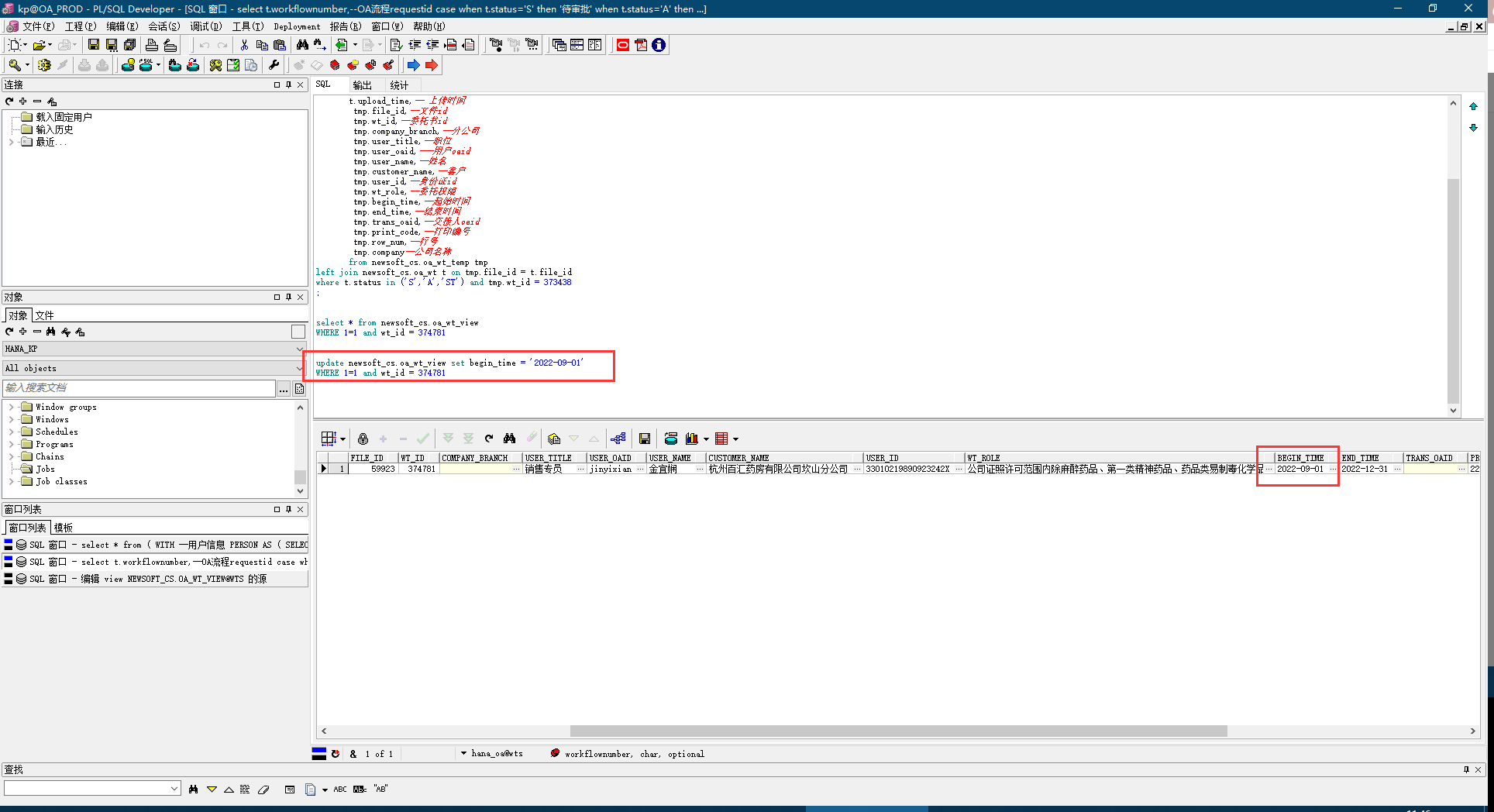Click the 输入搜索文档 search input field
This screenshot has width=1494, height=812.
(139, 388)
